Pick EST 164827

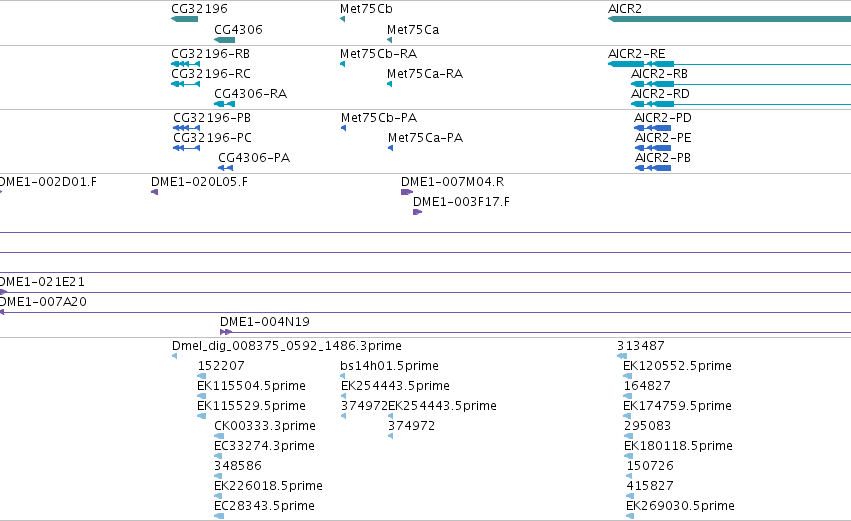628,396
